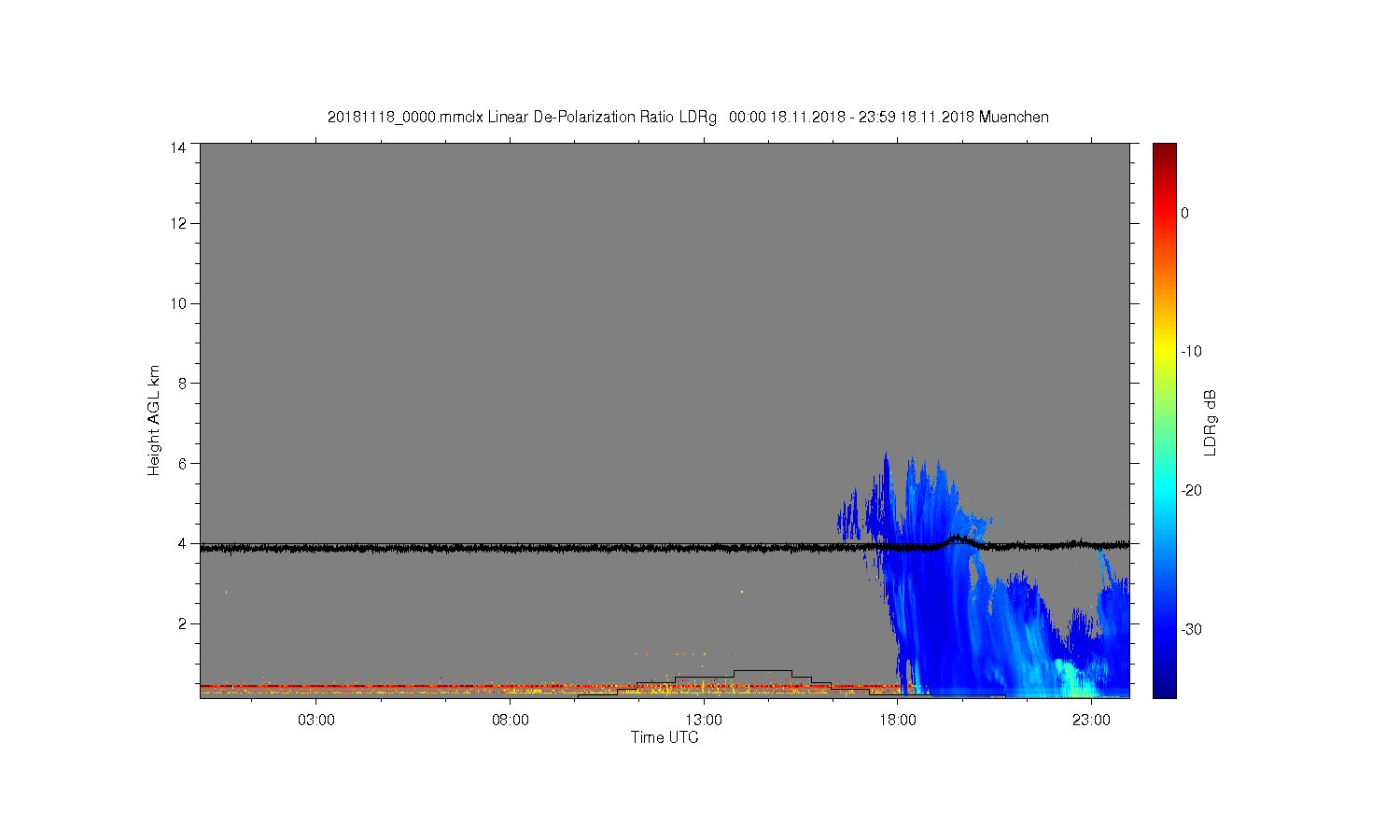
Task: Click the colorbar value 0
Action: click(1185, 213)
